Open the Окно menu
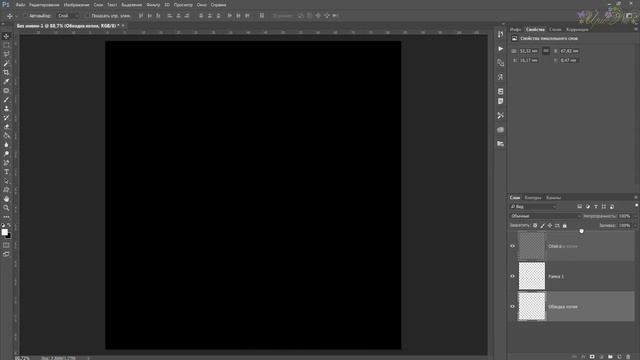The image size is (640, 360). (x=201, y=5)
